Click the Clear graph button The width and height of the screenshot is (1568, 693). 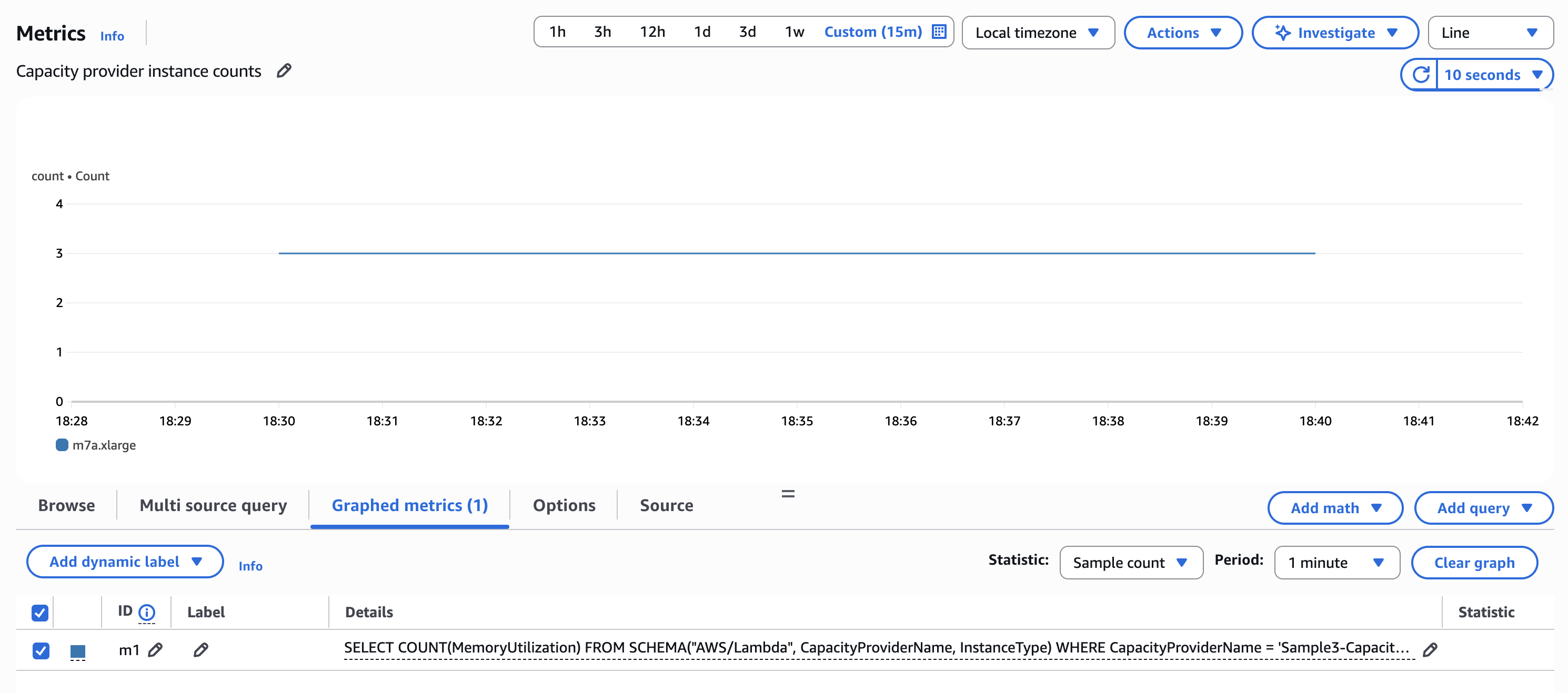[1474, 562]
